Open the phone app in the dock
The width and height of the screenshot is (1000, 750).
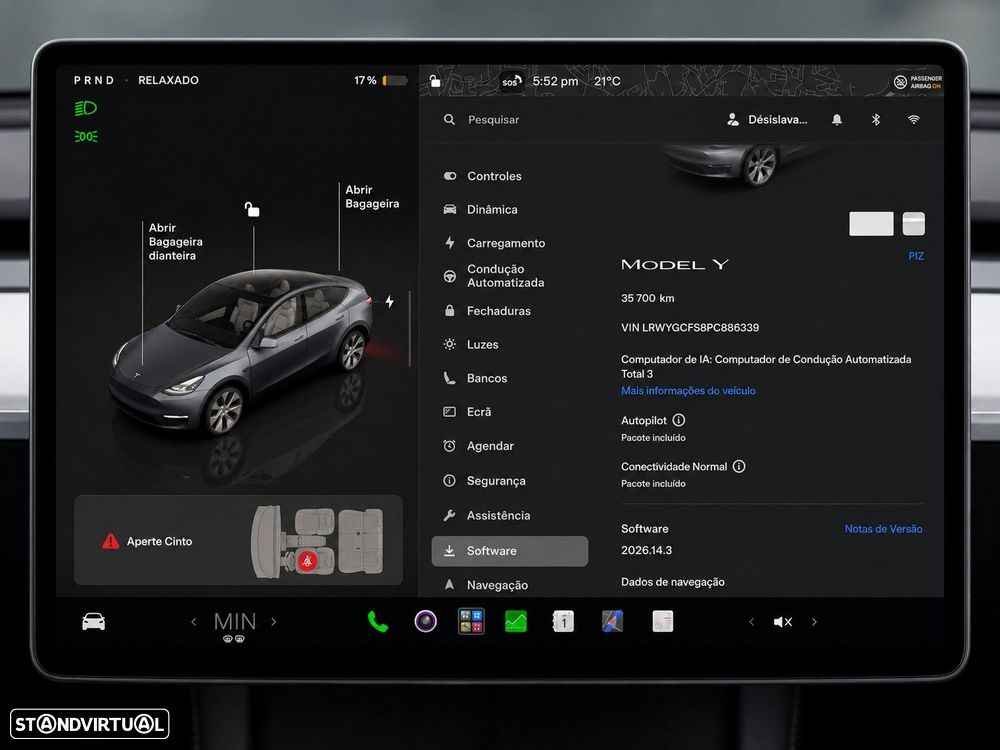[x=378, y=621]
